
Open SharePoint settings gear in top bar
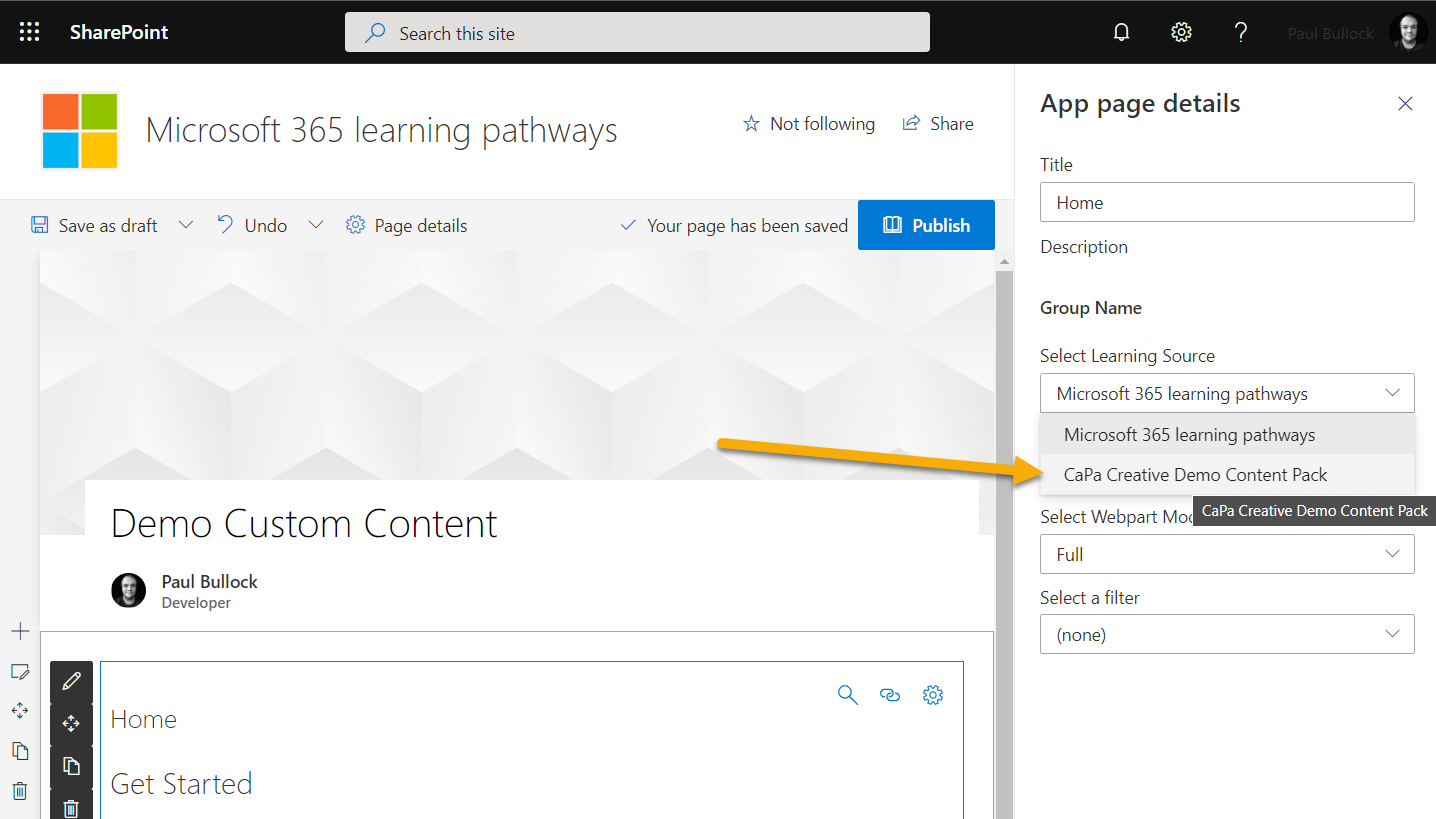click(1181, 31)
